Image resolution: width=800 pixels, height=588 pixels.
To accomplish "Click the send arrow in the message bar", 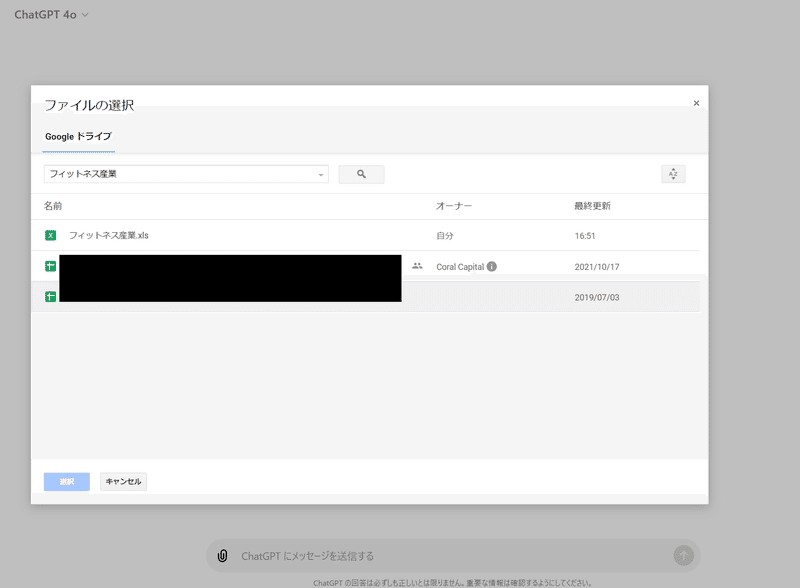I will 683,556.
